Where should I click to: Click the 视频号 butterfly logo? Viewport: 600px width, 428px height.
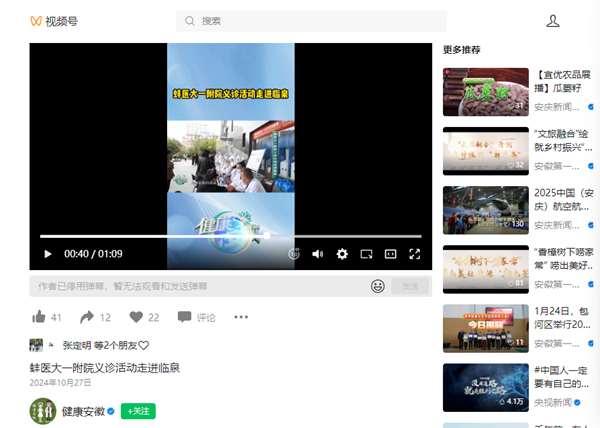(x=36, y=21)
